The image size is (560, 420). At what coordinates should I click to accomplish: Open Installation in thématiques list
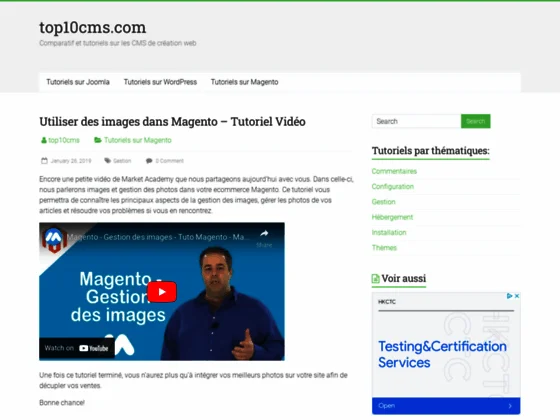[389, 232]
